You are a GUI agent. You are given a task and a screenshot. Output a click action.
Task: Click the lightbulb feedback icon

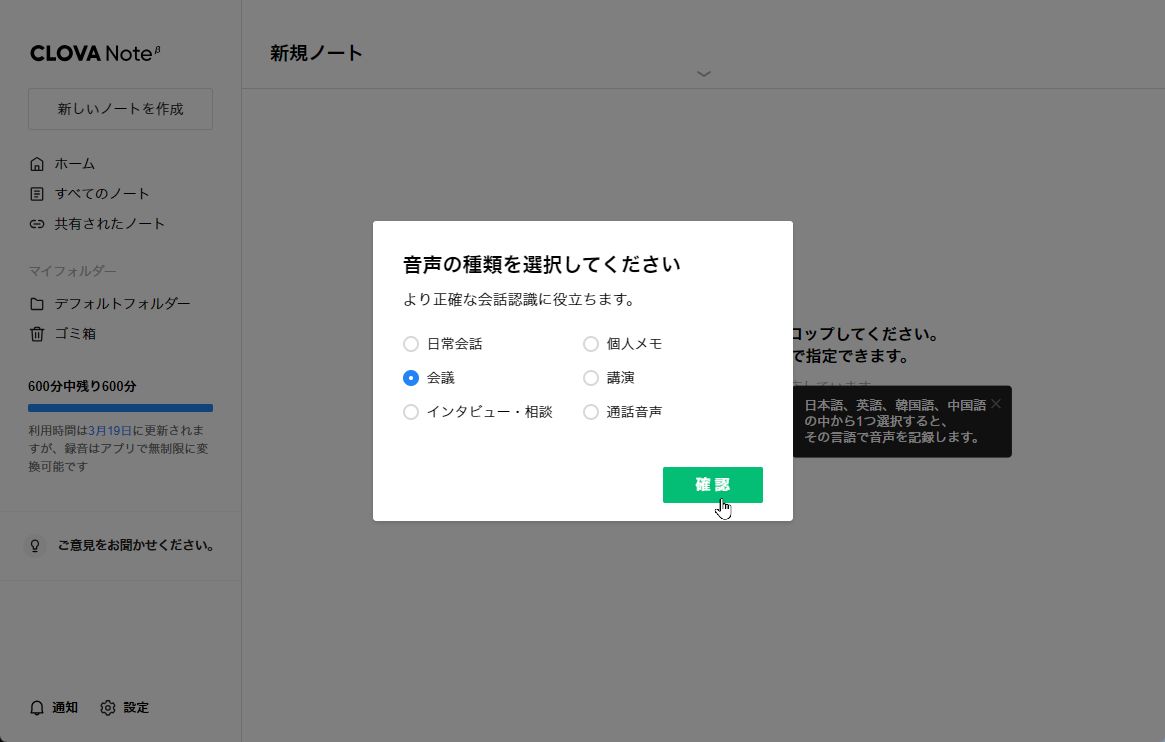[35, 546]
